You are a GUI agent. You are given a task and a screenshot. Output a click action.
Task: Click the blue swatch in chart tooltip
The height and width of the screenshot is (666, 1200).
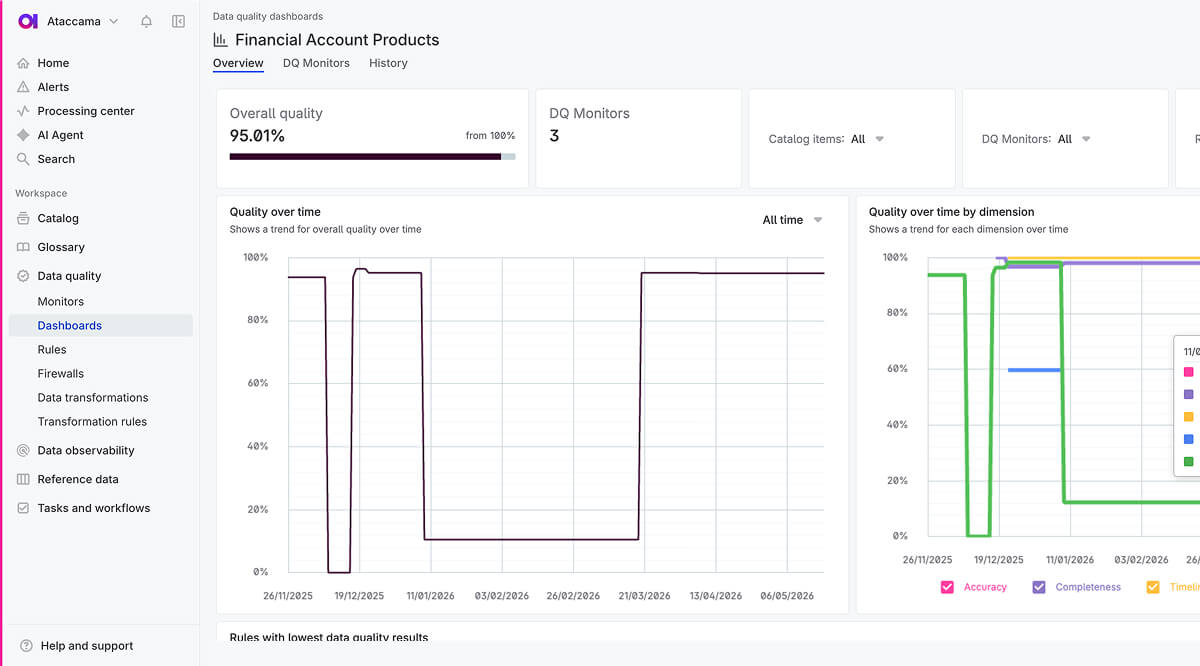[x=1188, y=439]
